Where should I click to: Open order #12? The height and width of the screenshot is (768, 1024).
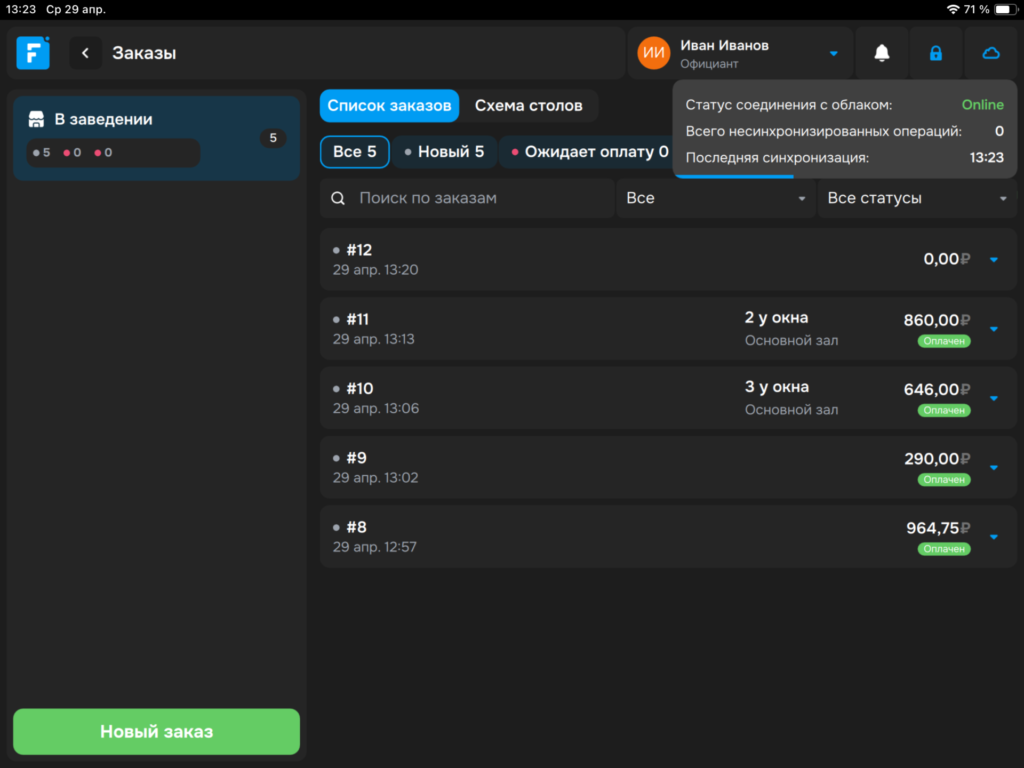[x=668, y=259]
